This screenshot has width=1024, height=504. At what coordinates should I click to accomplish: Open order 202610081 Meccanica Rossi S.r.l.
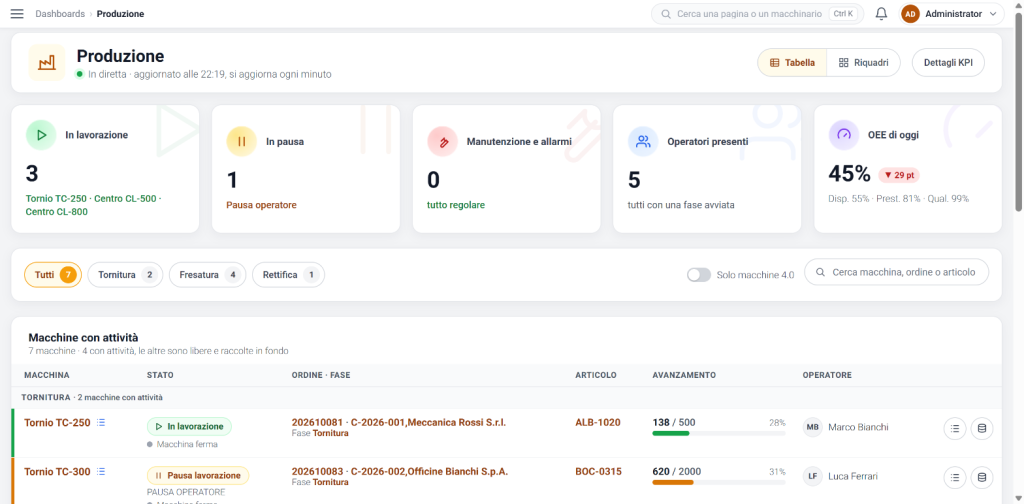tap(399, 422)
